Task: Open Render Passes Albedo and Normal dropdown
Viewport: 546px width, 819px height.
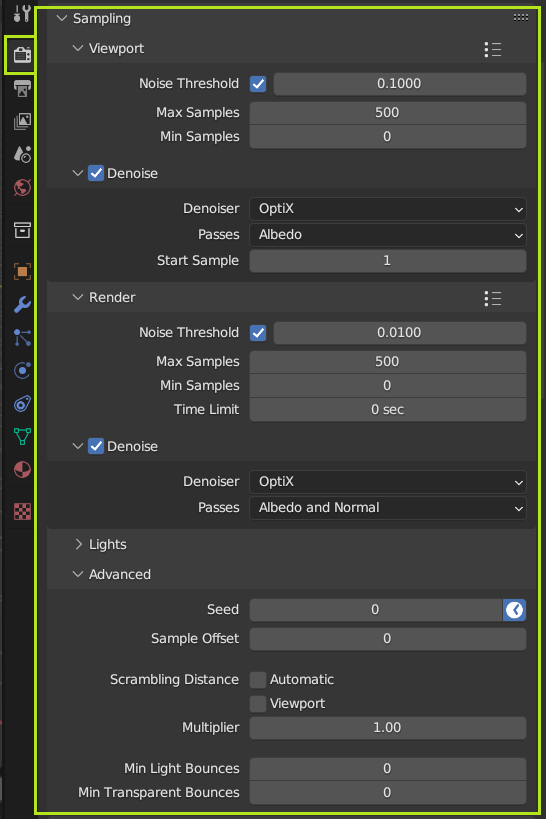Action: [388, 508]
